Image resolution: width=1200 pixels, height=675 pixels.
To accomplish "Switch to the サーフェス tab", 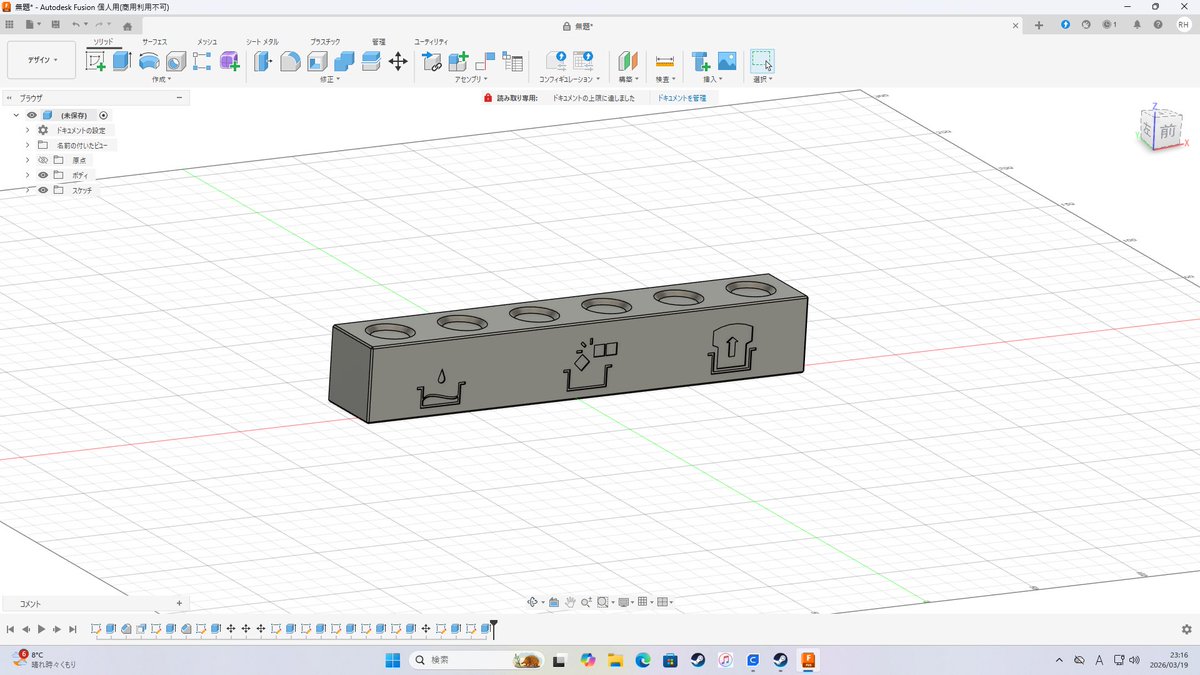I will [154, 41].
